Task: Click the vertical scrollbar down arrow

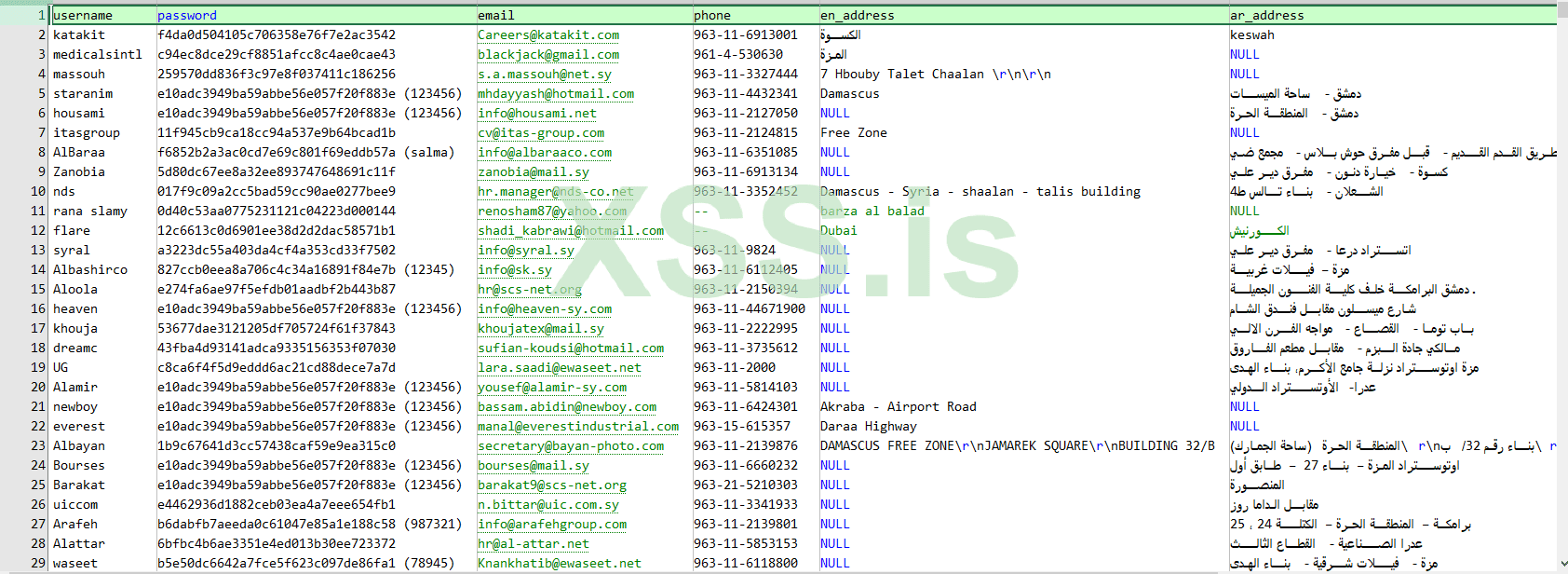Action: click(x=1562, y=564)
